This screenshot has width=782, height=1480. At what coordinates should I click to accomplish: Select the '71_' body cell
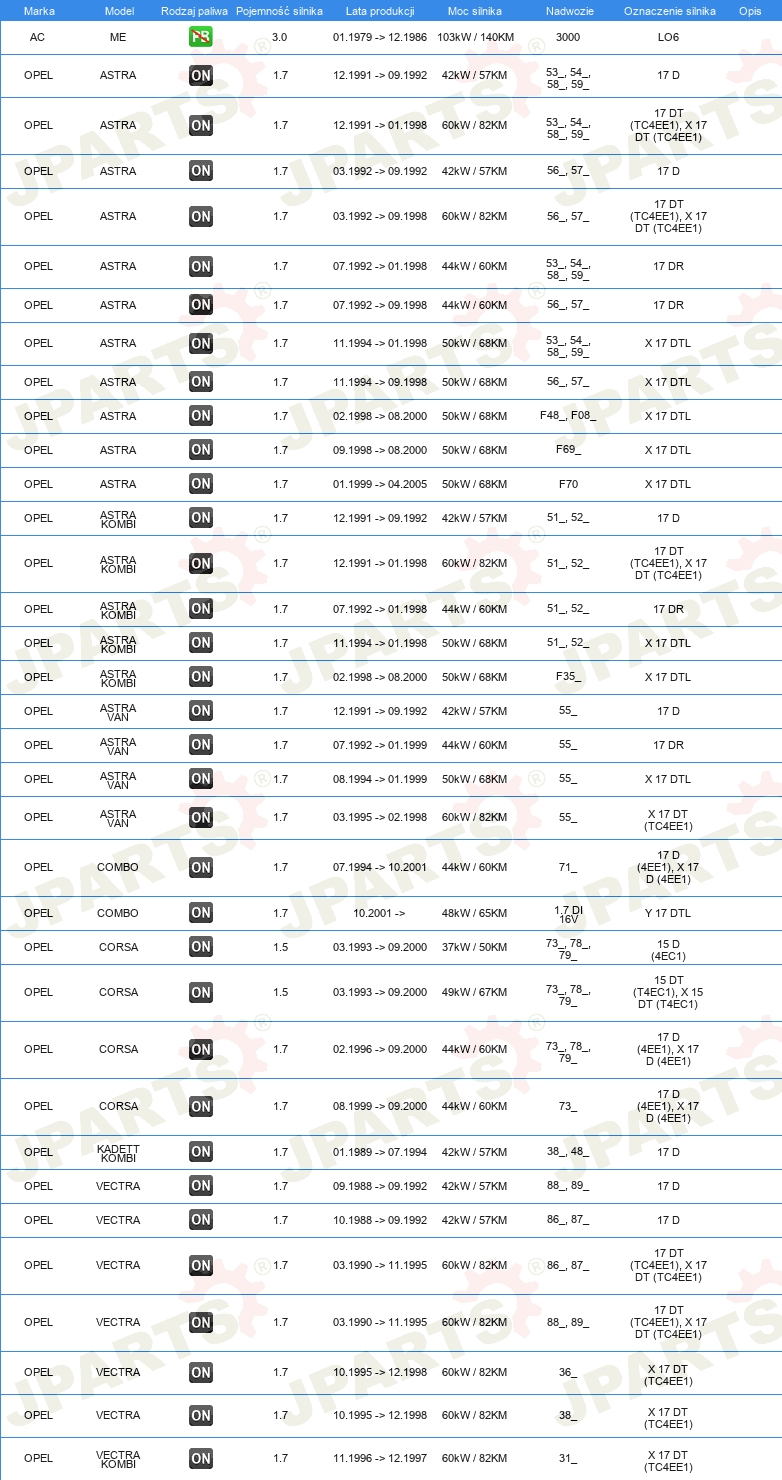coord(568,868)
